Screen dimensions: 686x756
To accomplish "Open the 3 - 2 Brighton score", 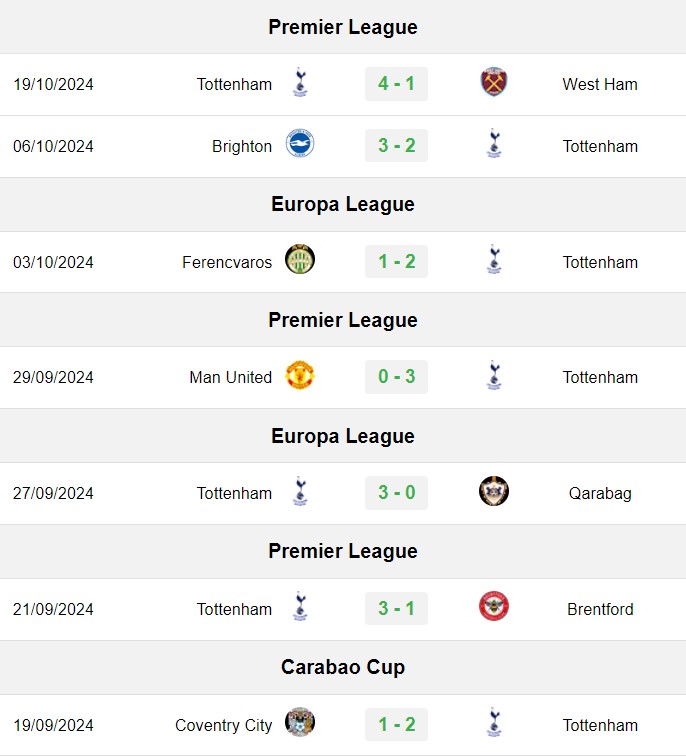I will point(396,146).
